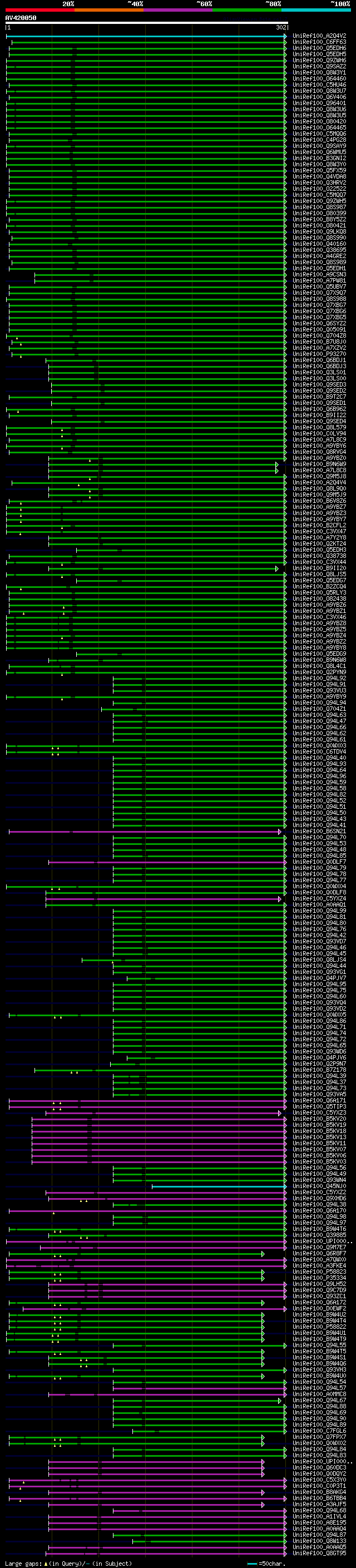This screenshot has width=356, height=1568.
Task: Click the cyan alignment bar for UniRef100_A2Q4V2
Action: pyautogui.click(x=146, y=36)
